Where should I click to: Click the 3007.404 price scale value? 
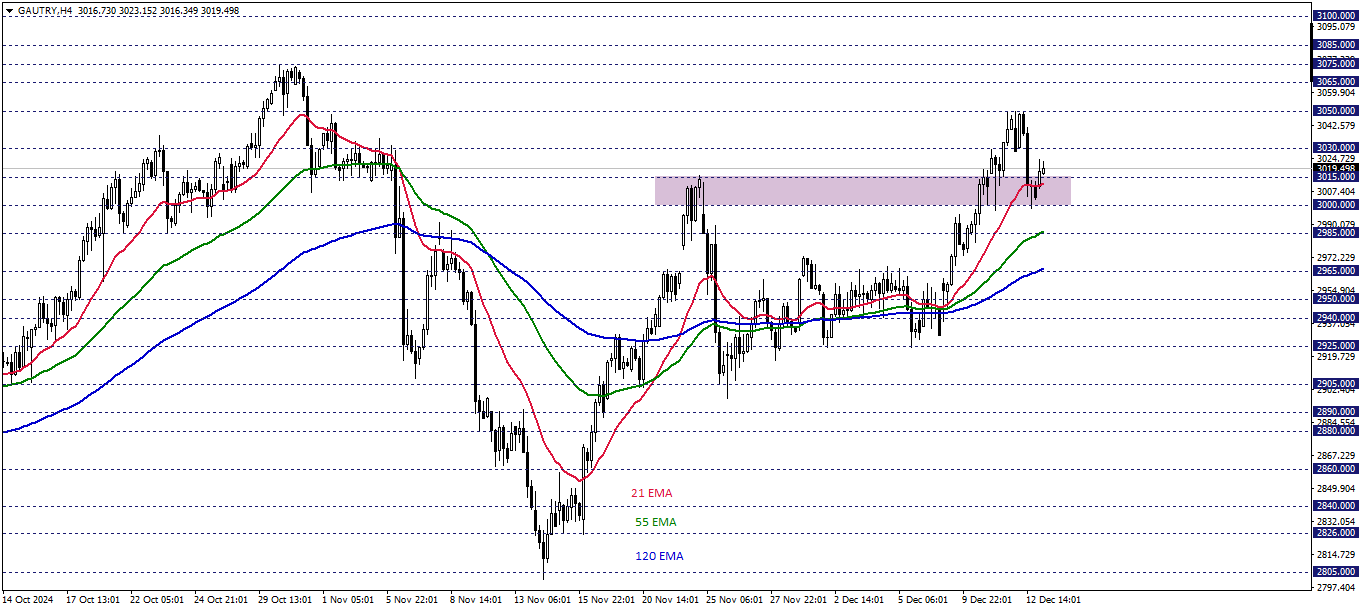click(1336, 191)
